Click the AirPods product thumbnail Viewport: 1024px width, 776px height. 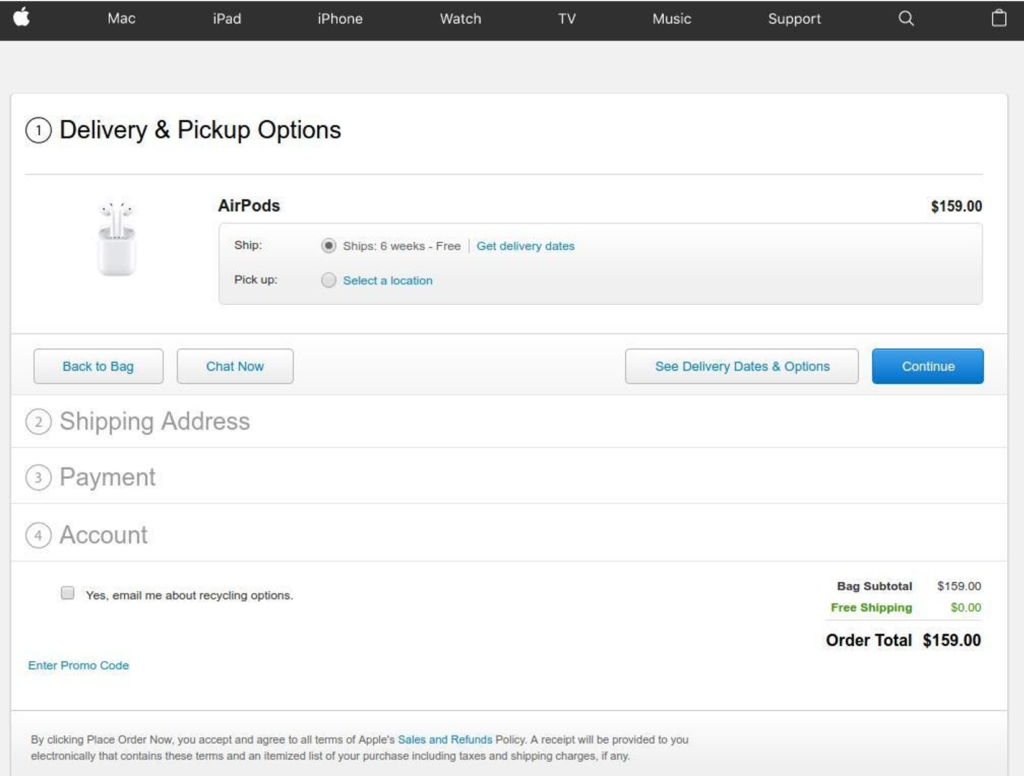click(116, 238)
